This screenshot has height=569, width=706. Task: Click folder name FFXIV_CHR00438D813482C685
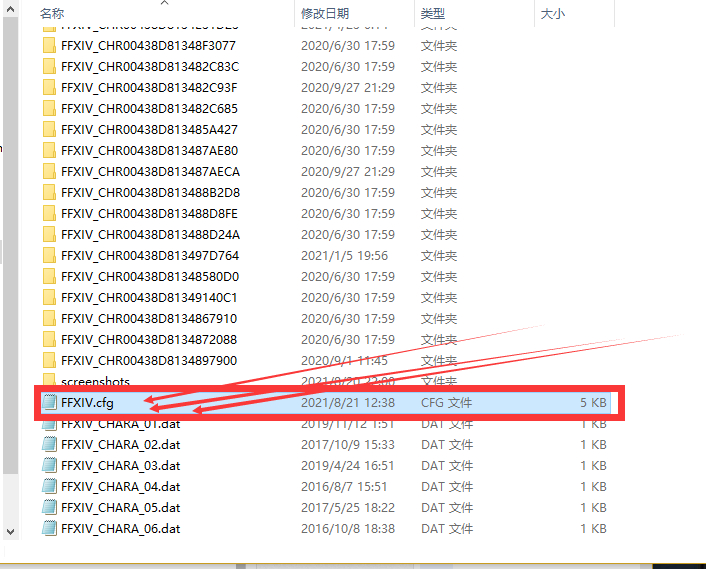coord(149,108)
